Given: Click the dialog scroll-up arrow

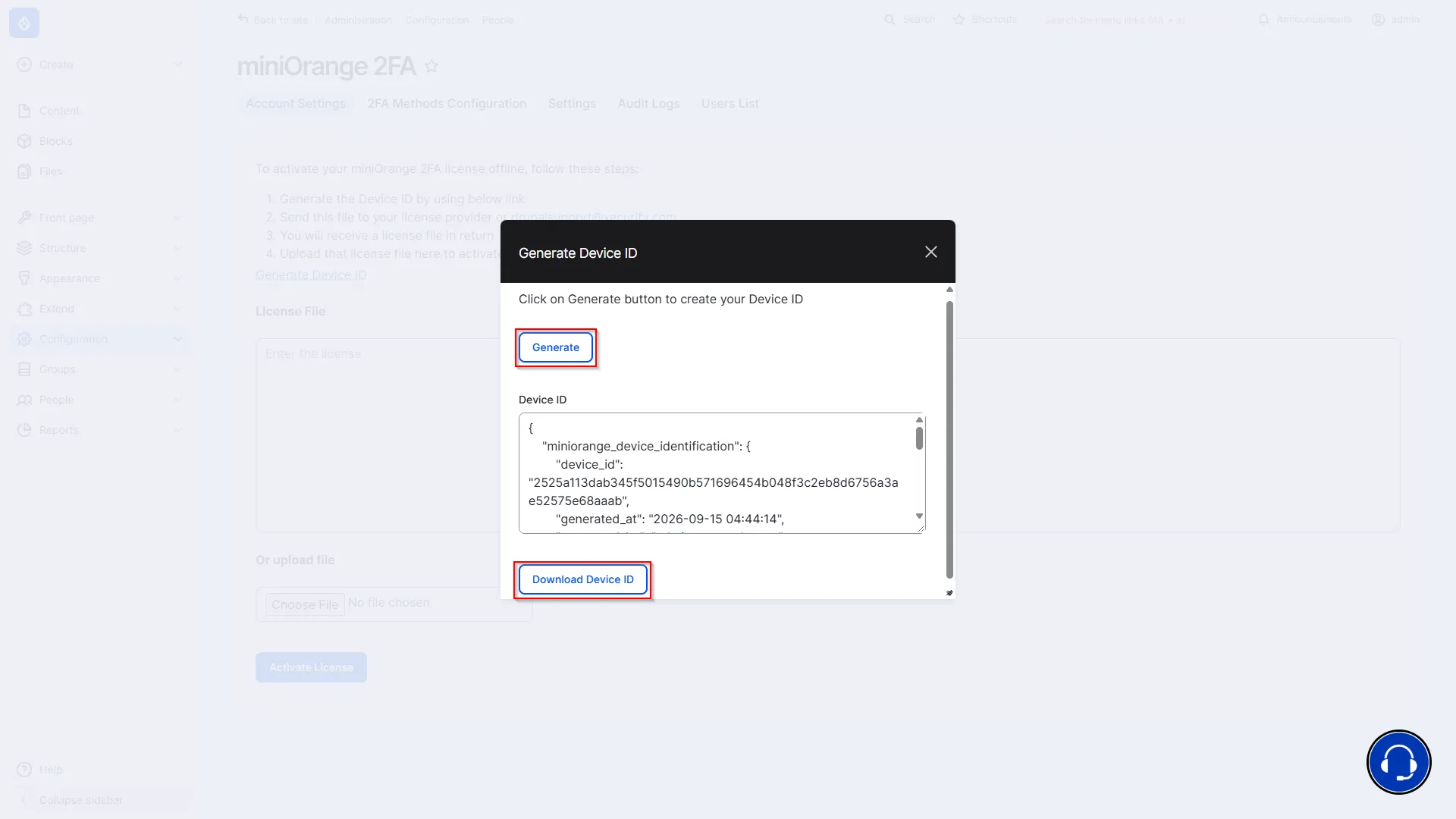Looking at the screenshot, I should click(949, 290).
